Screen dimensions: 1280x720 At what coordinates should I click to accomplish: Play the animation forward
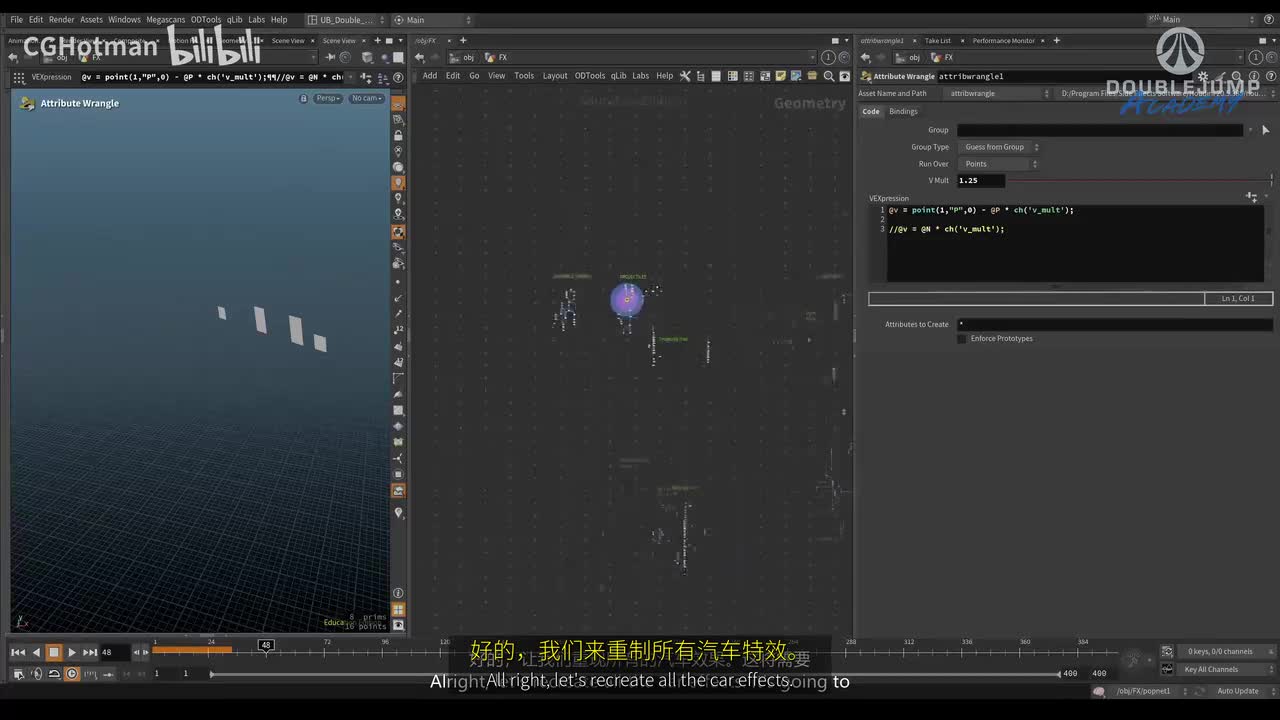(x=72, y=652)
